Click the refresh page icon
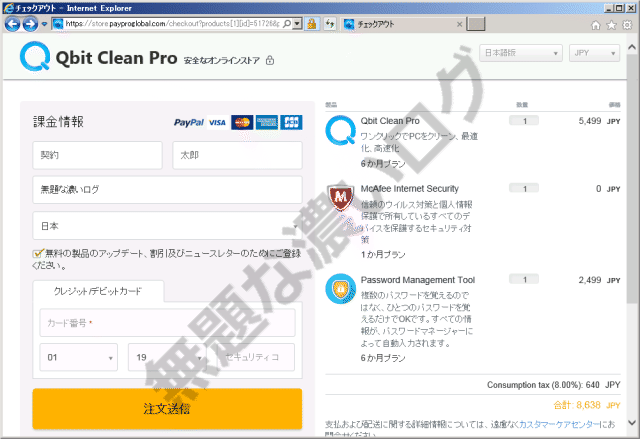 [330, 24]
